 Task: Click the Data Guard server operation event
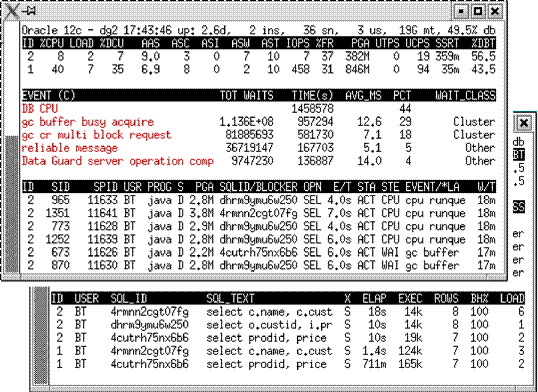pos(118,161)
